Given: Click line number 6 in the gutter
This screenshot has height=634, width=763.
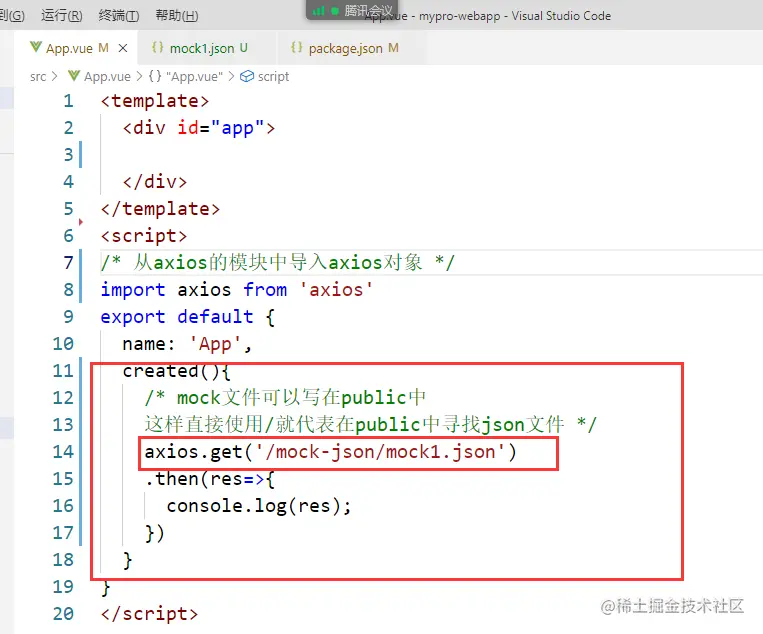Looking at the screenshot, I should pos(68,235).
